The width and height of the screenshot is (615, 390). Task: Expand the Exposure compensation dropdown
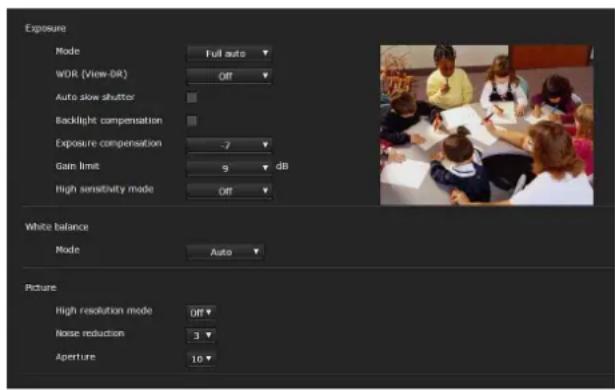coord(229,145)
